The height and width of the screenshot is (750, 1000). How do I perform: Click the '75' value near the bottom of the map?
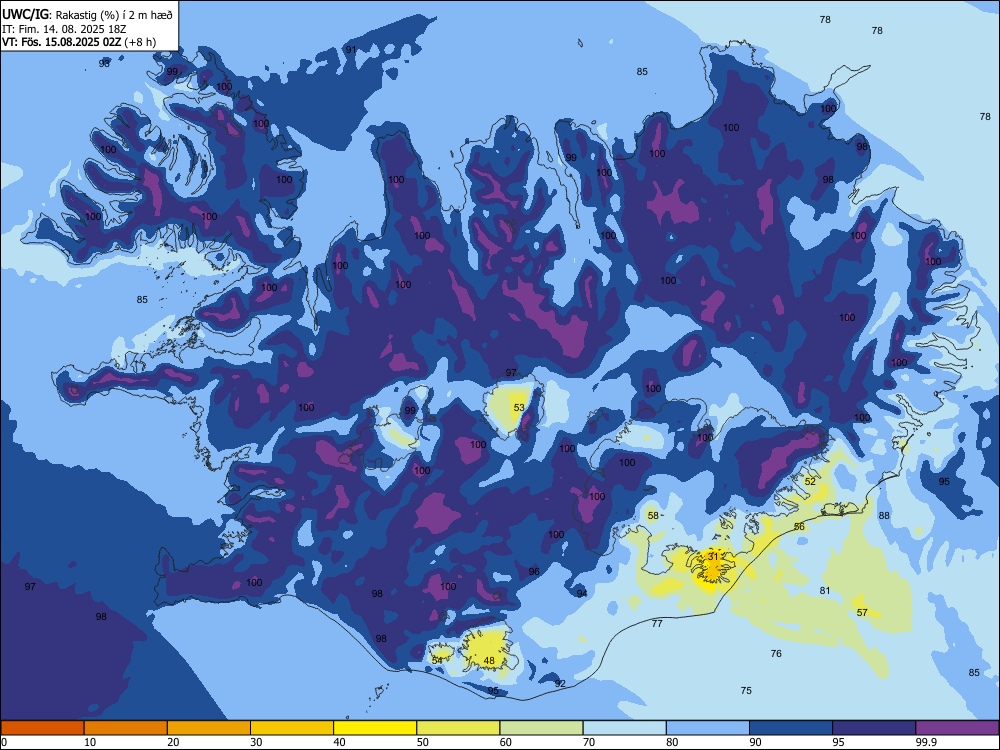click(746, 691)
